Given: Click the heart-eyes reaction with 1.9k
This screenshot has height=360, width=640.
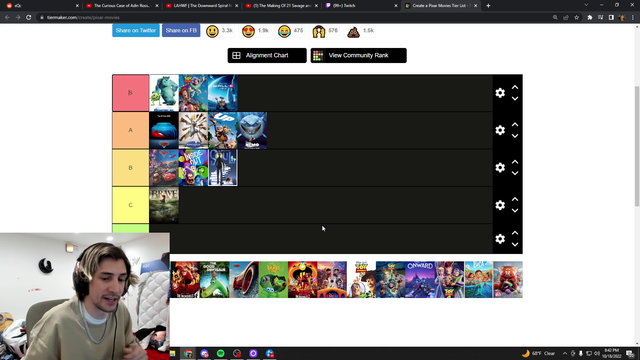Looking at the screenshot, I should click(248, 31).
